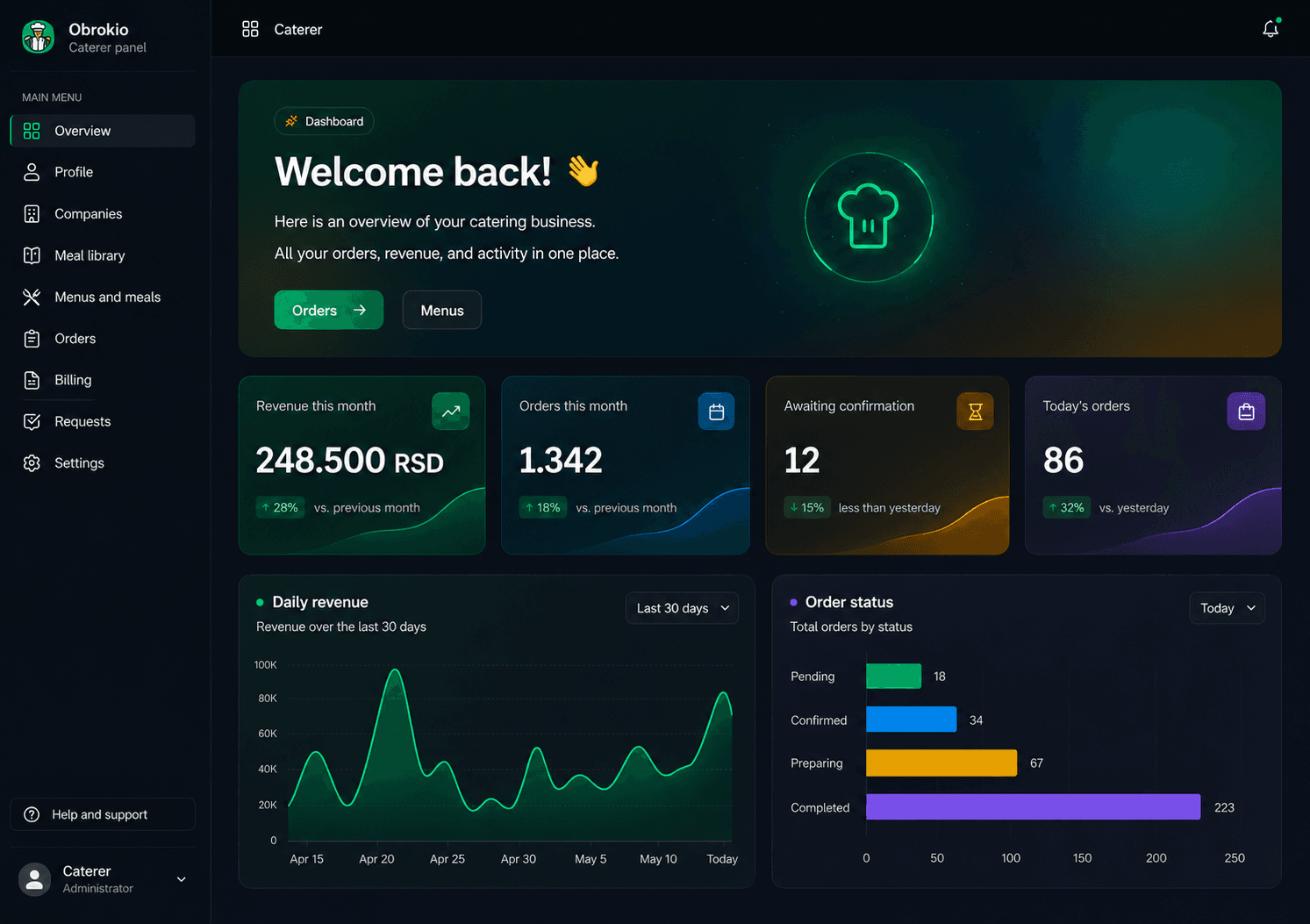Open the Today dropdown in Order status

pos(1227,608)
